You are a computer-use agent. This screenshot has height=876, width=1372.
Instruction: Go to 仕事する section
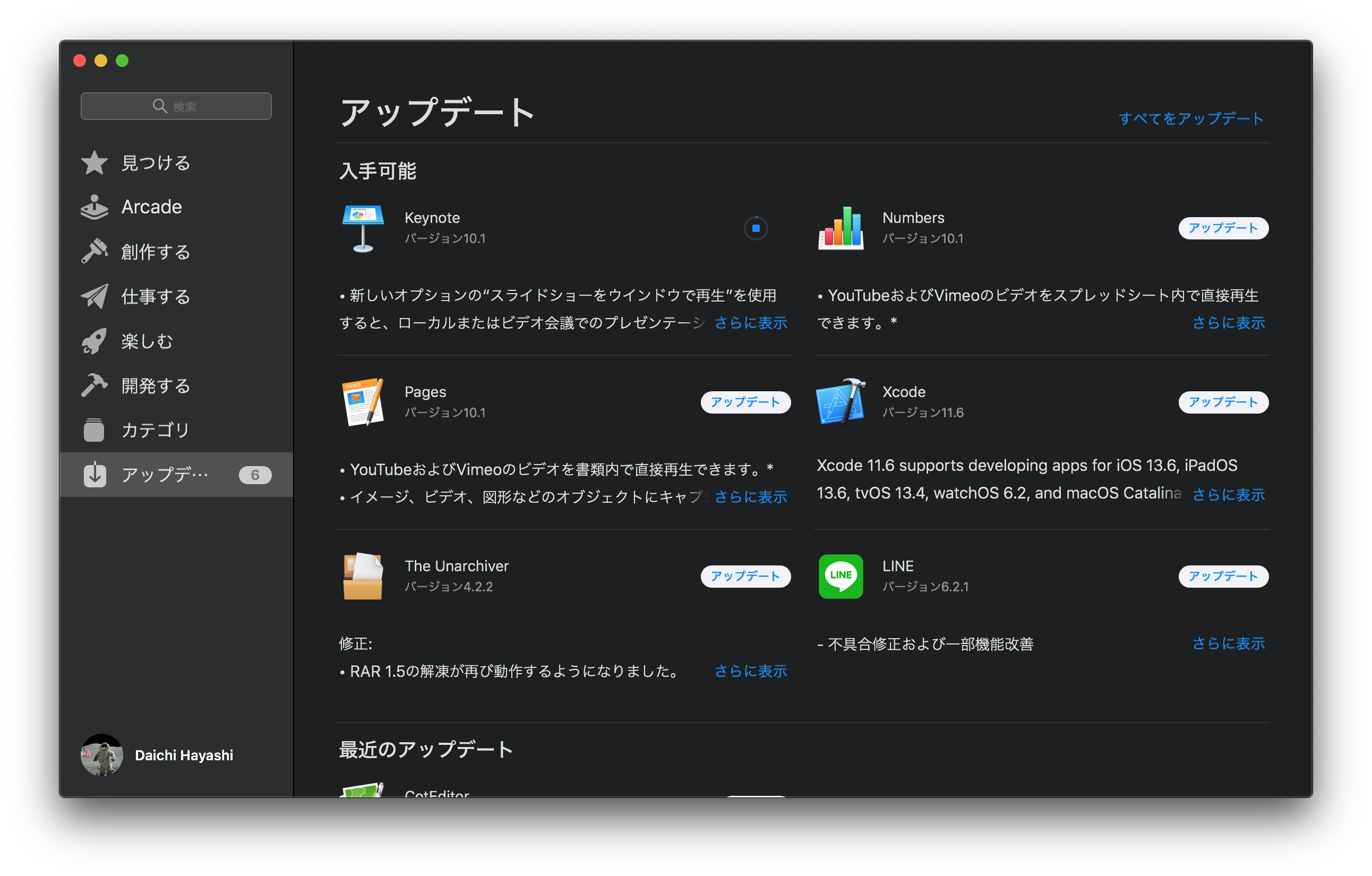coord(176,296)
